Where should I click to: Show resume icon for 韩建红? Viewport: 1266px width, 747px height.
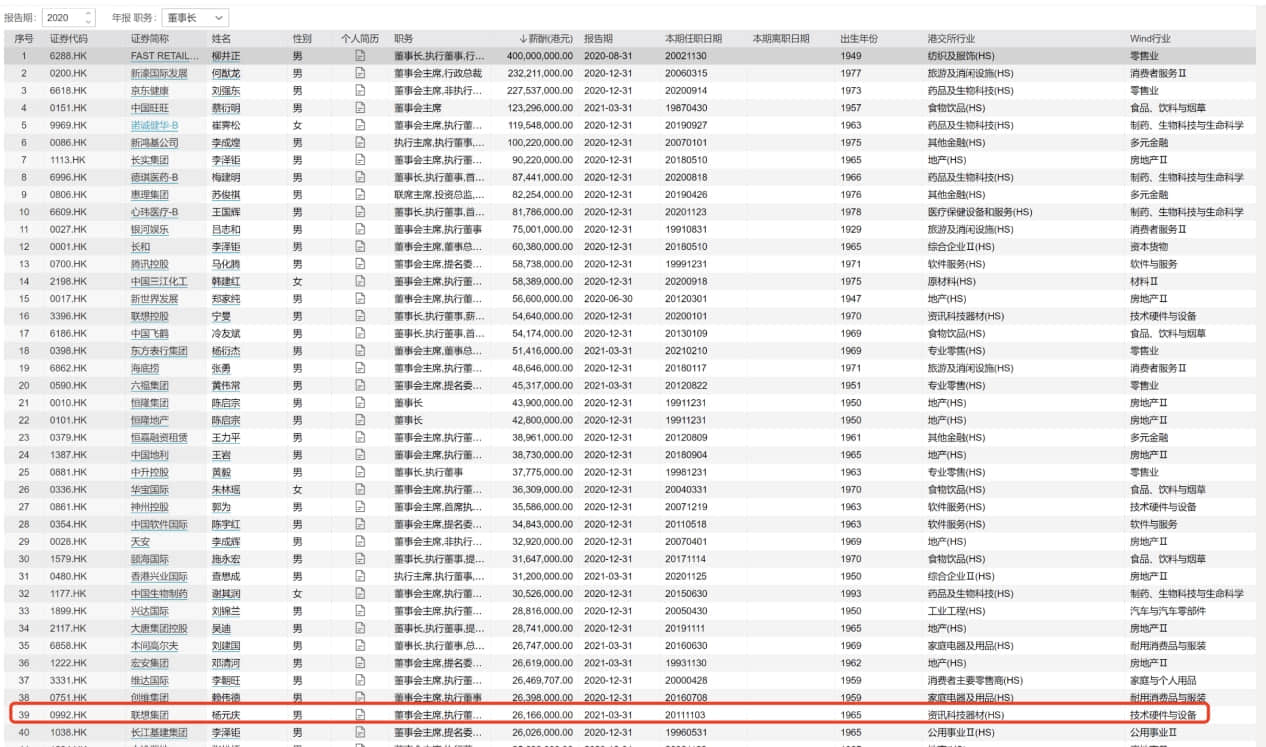(360, 281)
